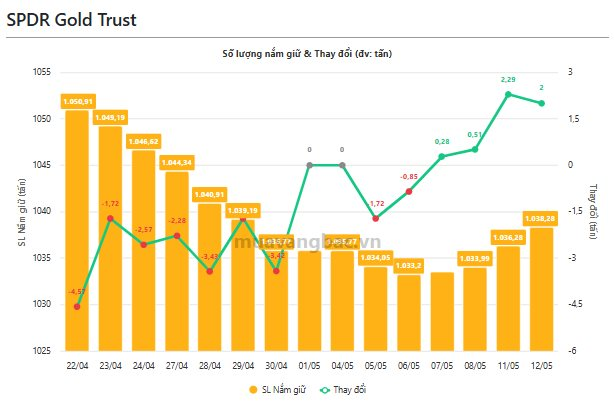Click the 1.036,28 bar value label
This screenshot has width=614, height=407.
click(508, 237)
